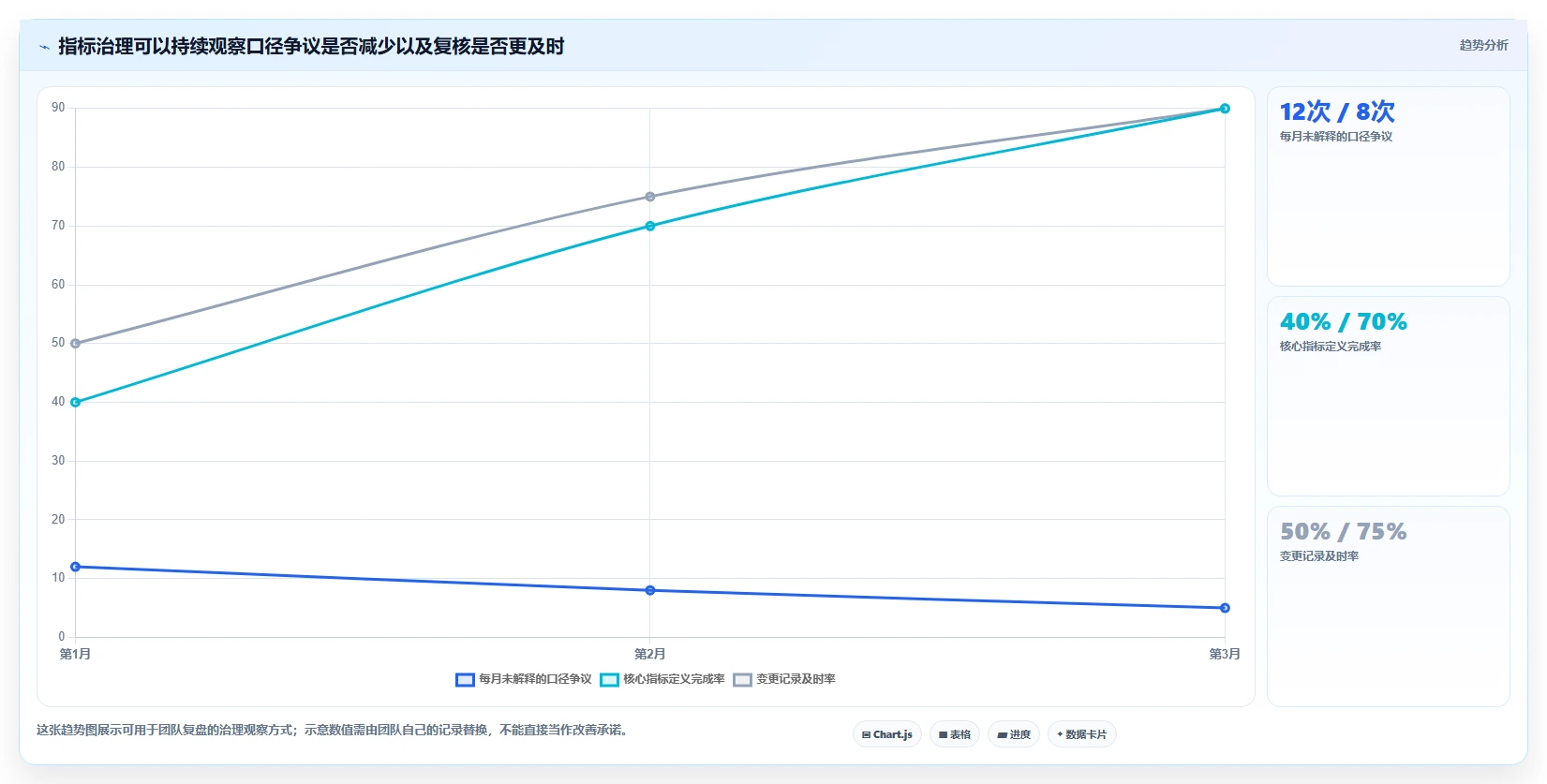Click the gray data point at 第1月 (50)
This screenshot has width=1547, height=784.
(76, 344)
